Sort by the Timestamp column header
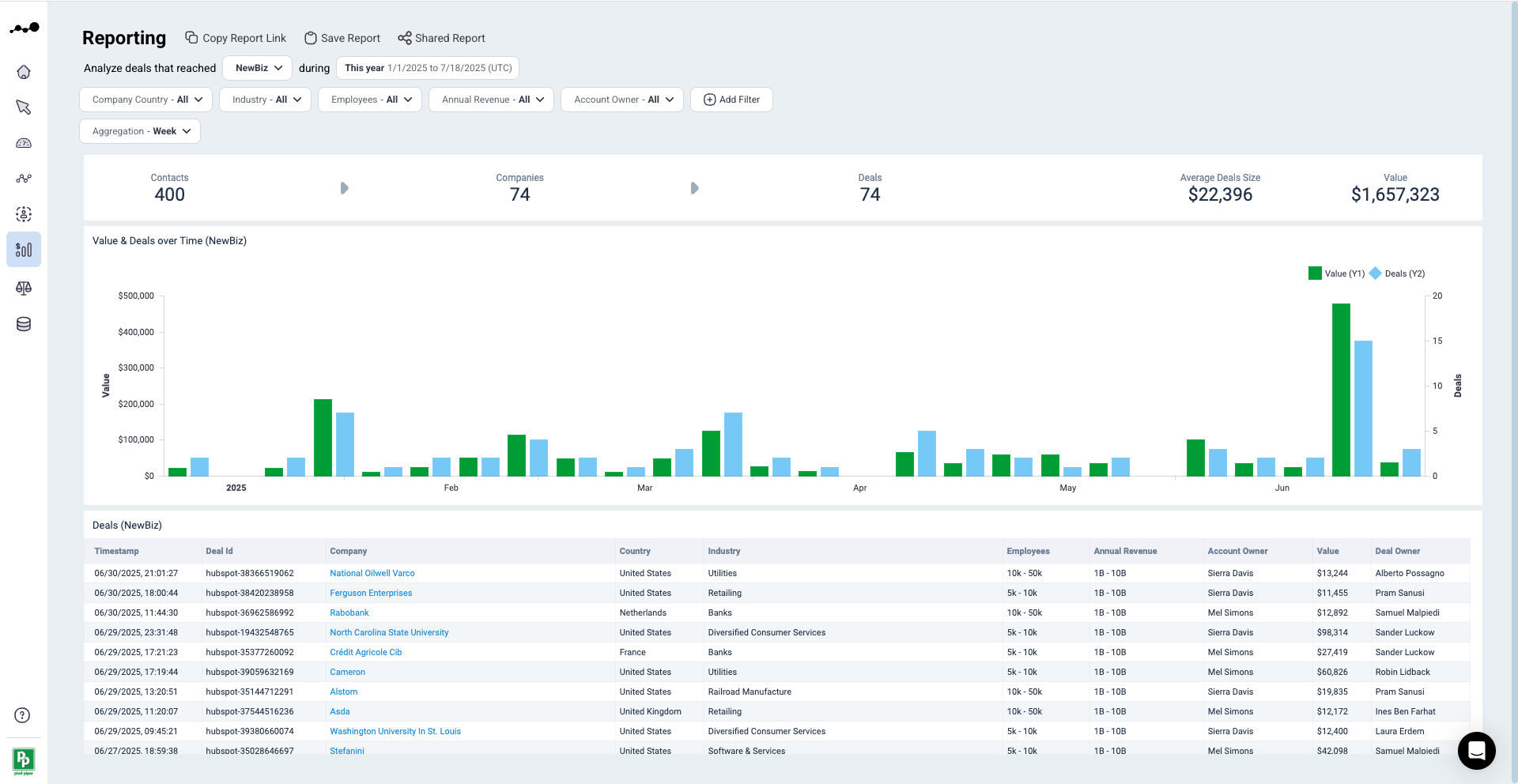The height and width of the screenshot is (784, 1518). click(x=116, y=551)
